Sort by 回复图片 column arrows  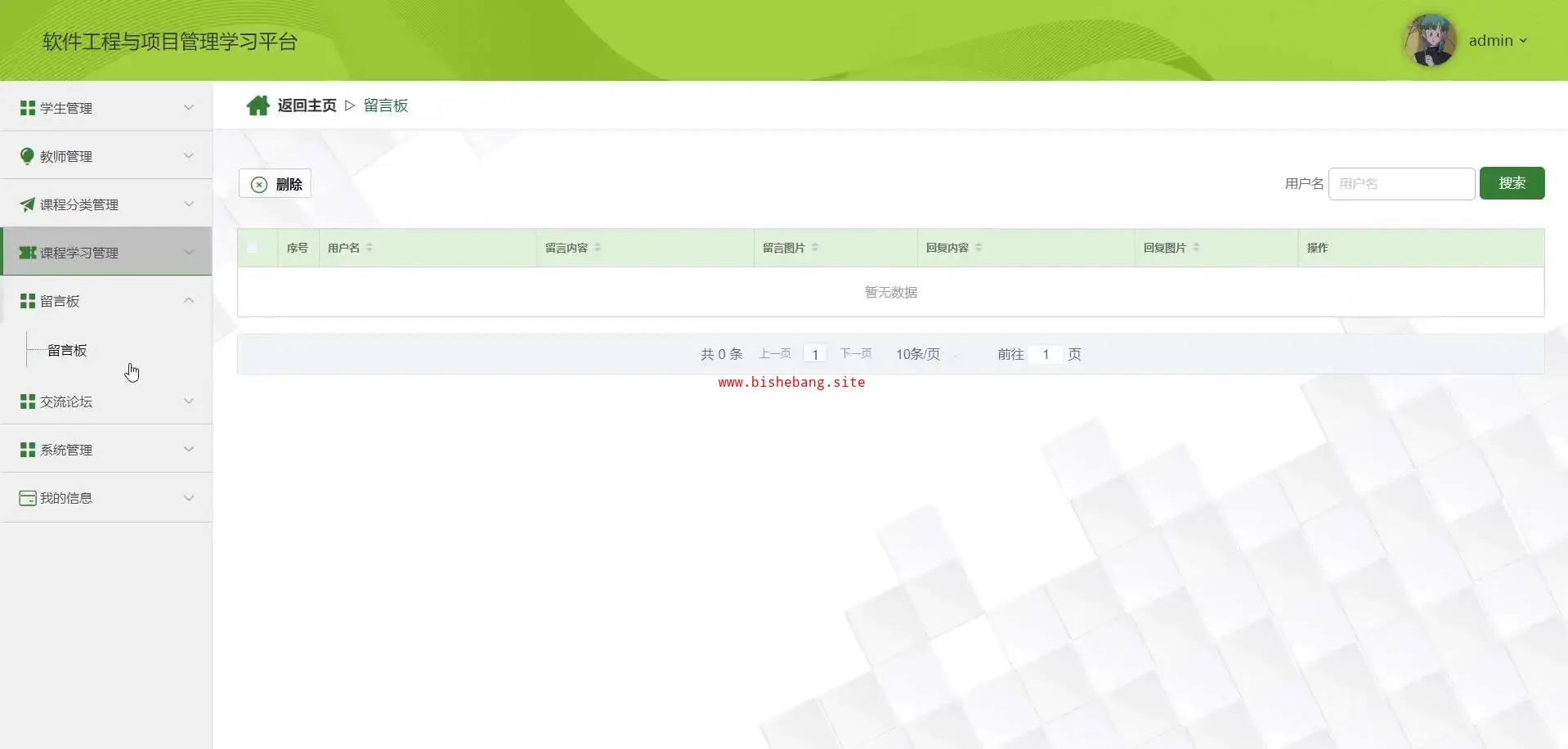[x=1196, y=248]
